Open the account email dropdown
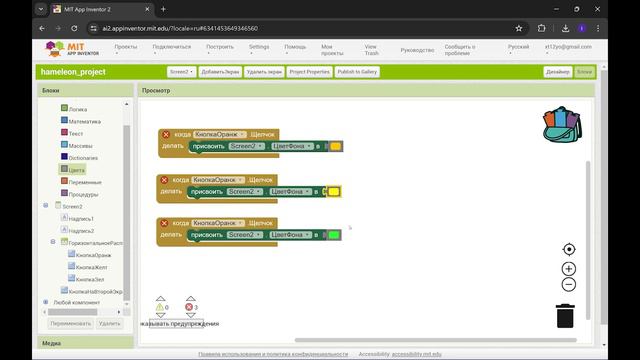640x360 pixels. click(x=568, y=49)
